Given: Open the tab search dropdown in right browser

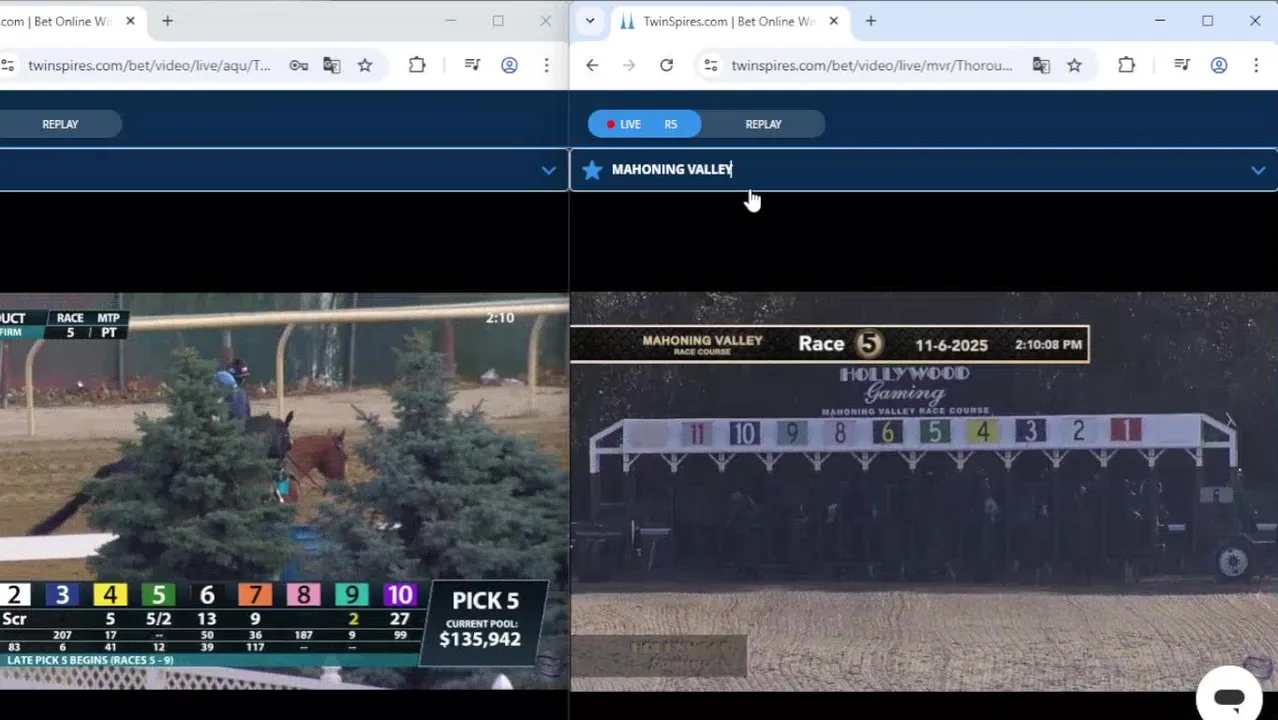Looking at the screenshot, I should point(590,21).
